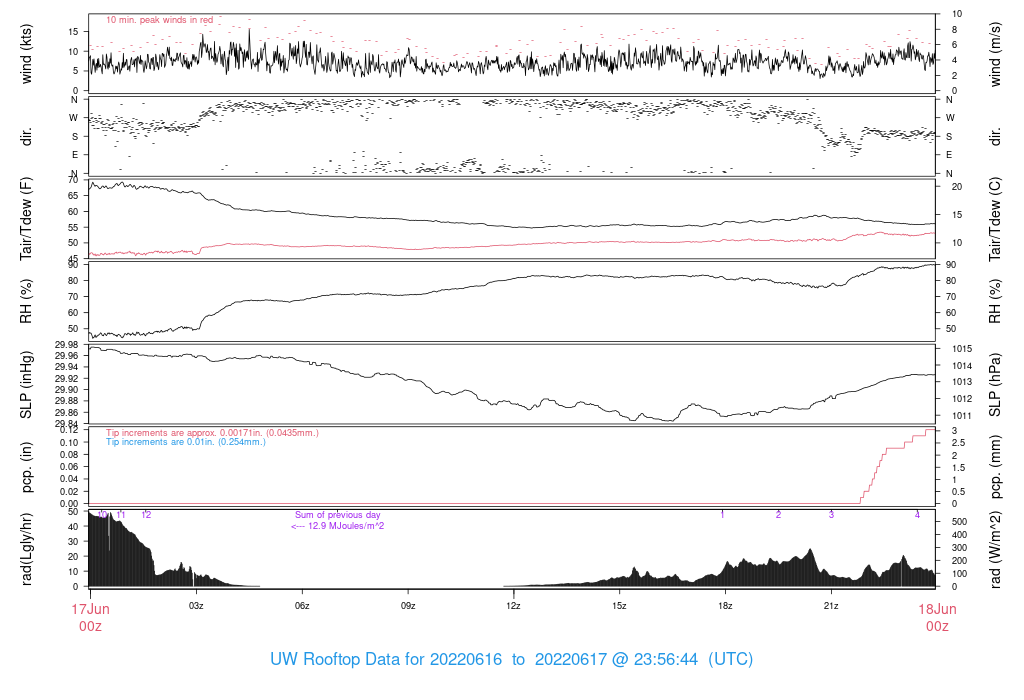Click the 'wind (kts)' left axis label
Screen dimensions: 1024x700
click(26, 54)
